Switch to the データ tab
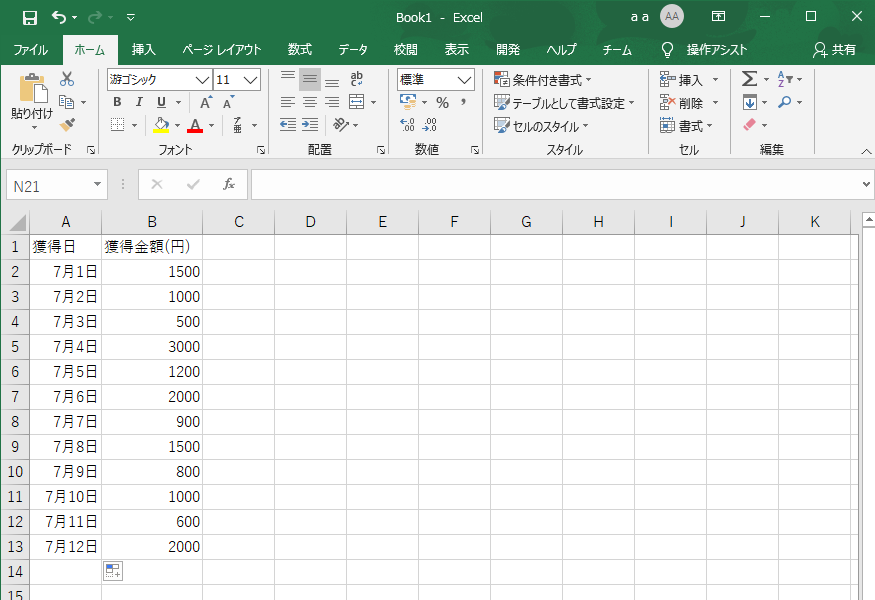875x600 pixels. click(x=353, y=50)
